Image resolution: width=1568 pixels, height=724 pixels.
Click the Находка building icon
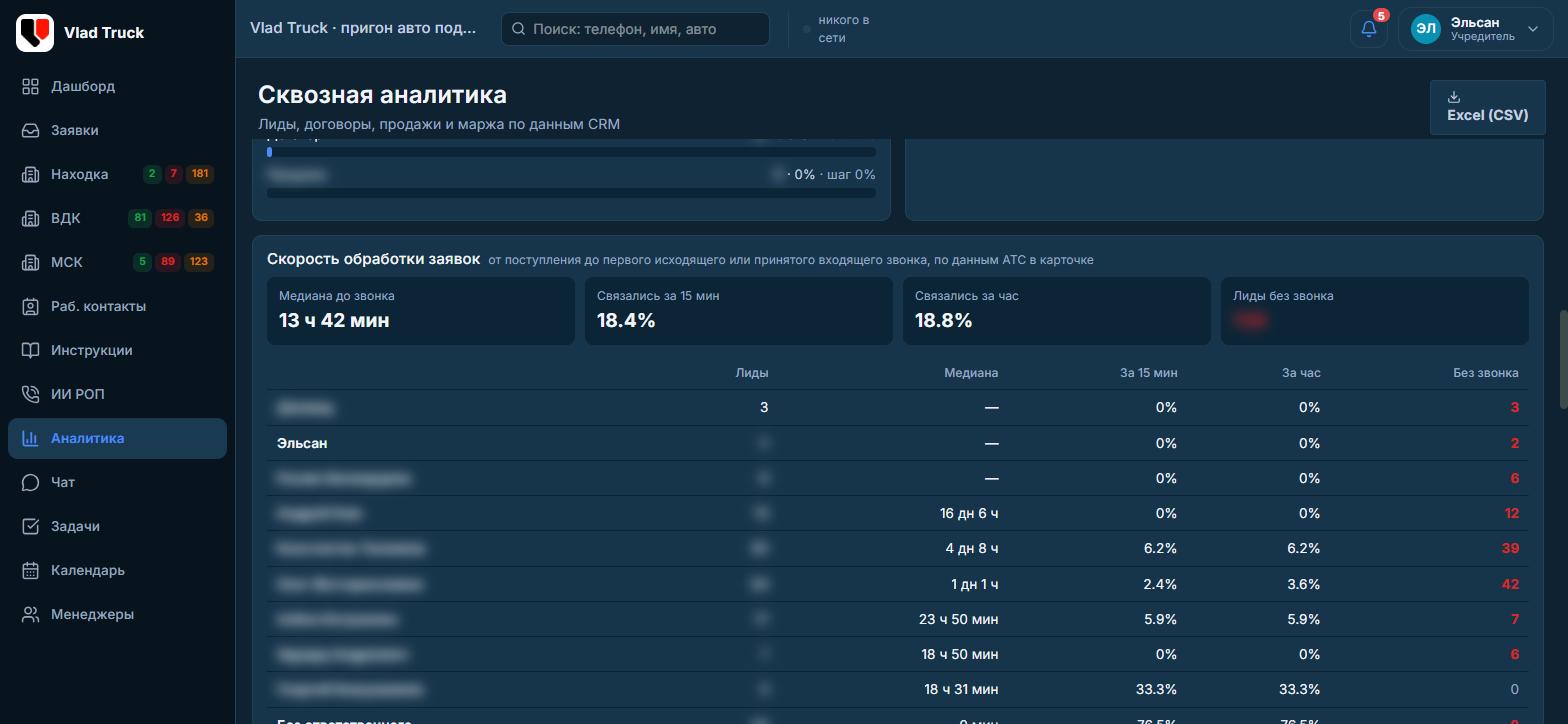pos(31,175)
